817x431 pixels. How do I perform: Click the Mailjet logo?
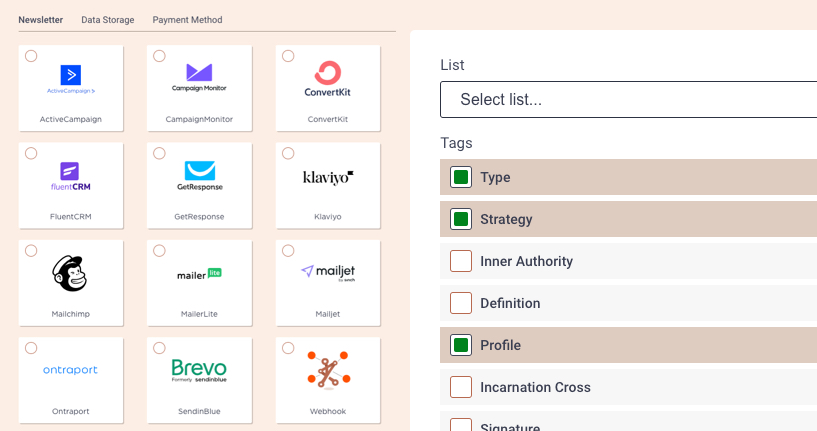(x=328, y=273)
